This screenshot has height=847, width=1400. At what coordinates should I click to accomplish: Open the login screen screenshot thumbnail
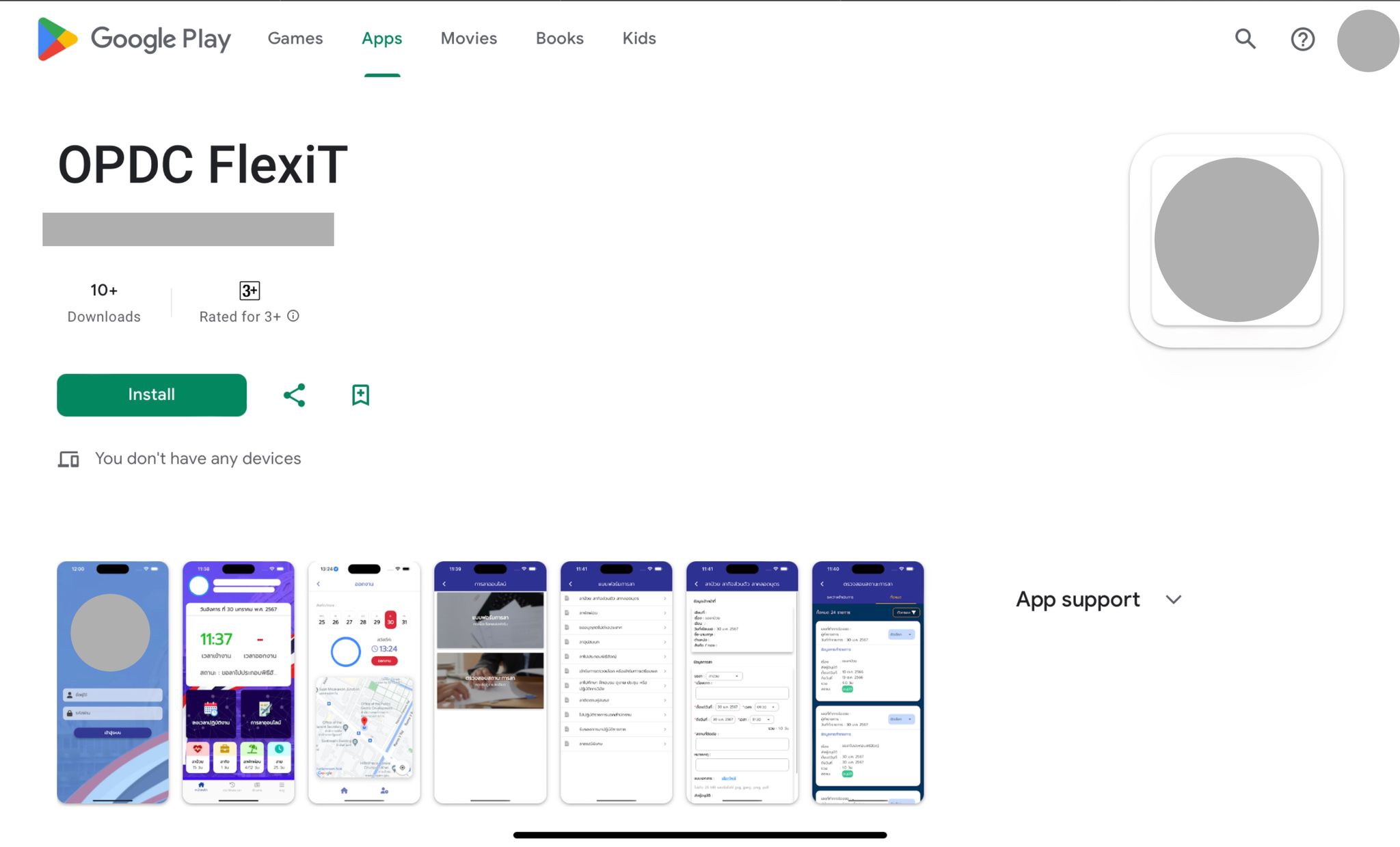coord(113,682)
